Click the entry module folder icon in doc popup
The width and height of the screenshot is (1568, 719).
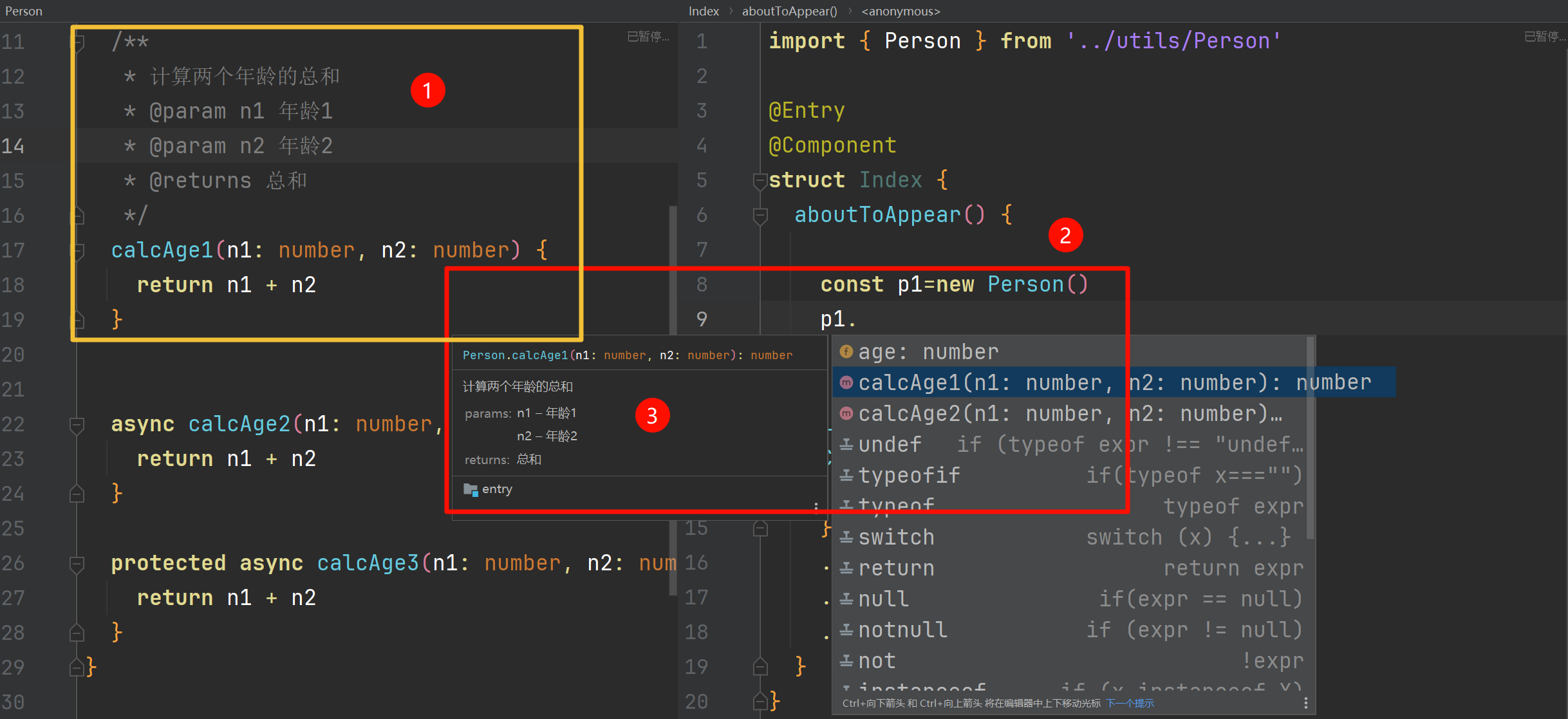[471, 489]
